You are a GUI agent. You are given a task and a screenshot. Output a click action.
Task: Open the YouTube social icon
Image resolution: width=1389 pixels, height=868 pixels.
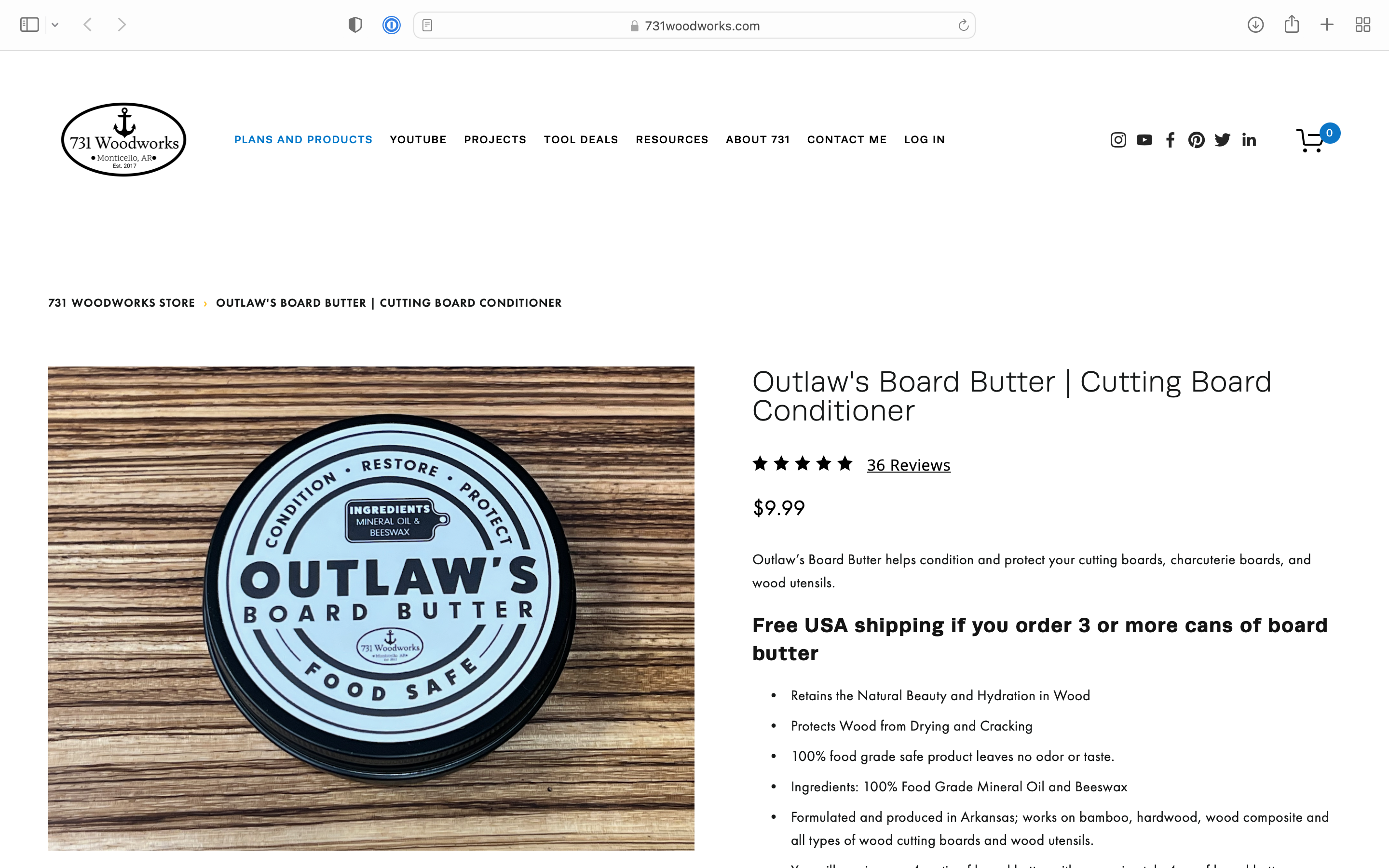click(x=1144, y=140)
